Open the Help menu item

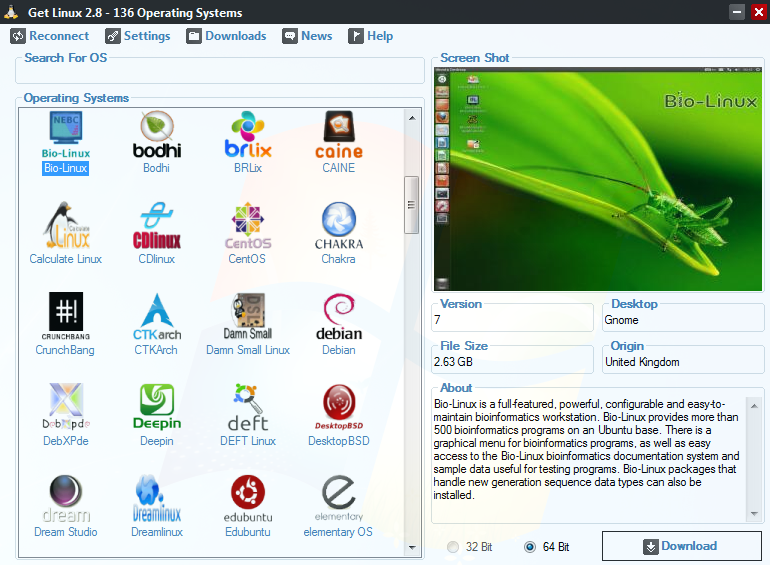click(x=371, y=36)
